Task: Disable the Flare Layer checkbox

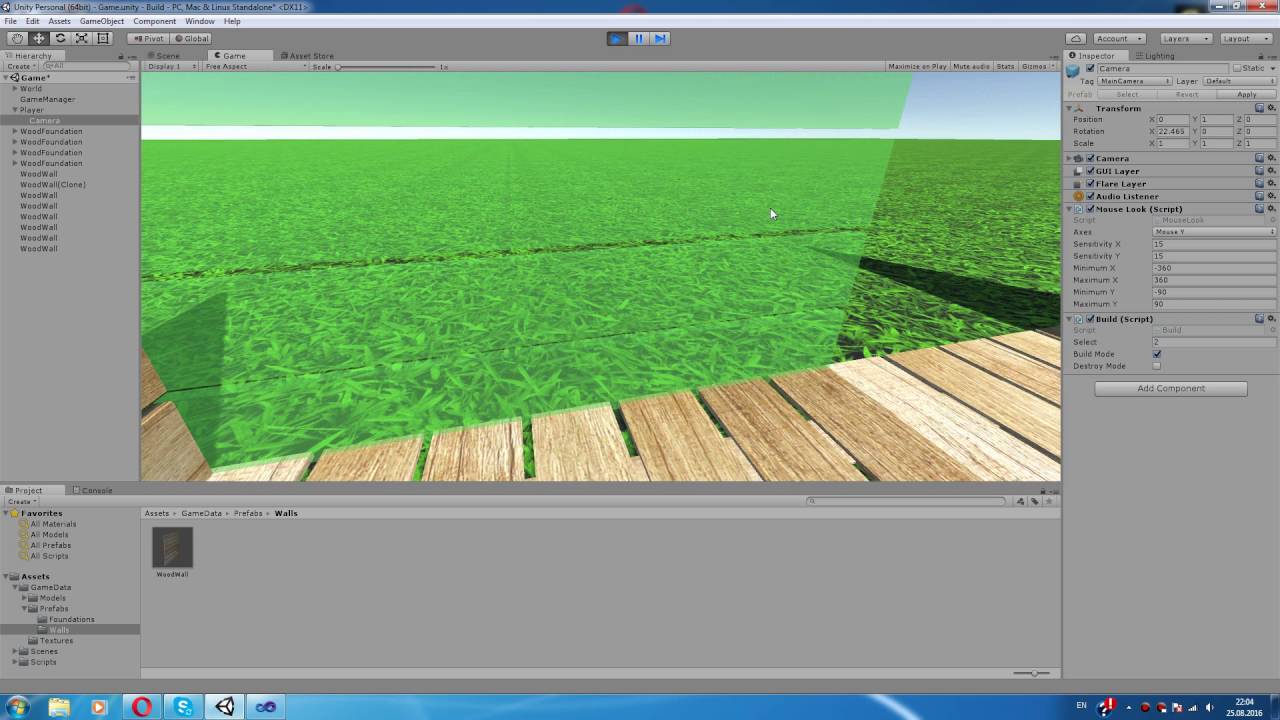Action: (x=1090, y=184)
